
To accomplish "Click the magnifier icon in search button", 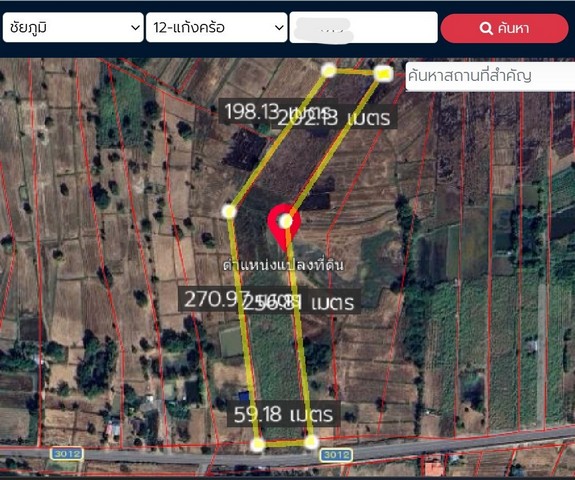I will pos(486,28).
